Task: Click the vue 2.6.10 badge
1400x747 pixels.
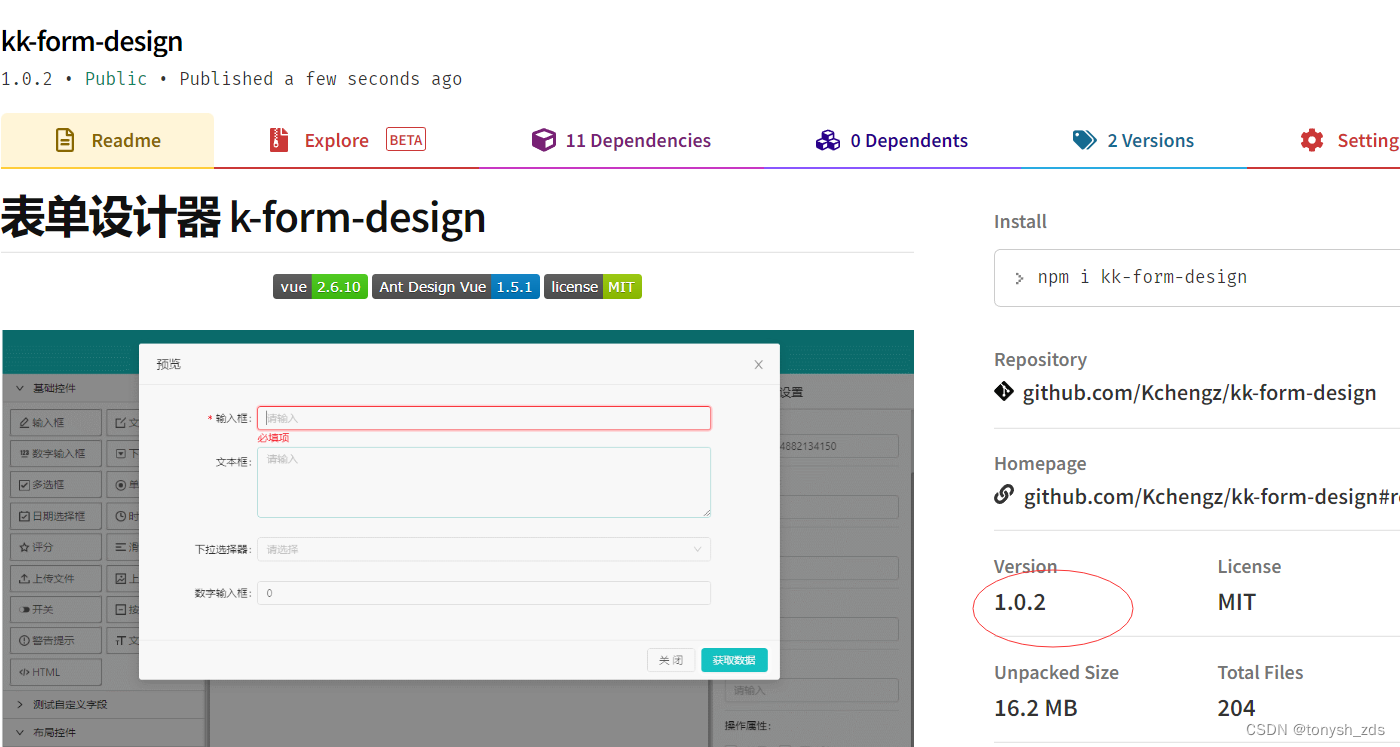Action: 320,287
